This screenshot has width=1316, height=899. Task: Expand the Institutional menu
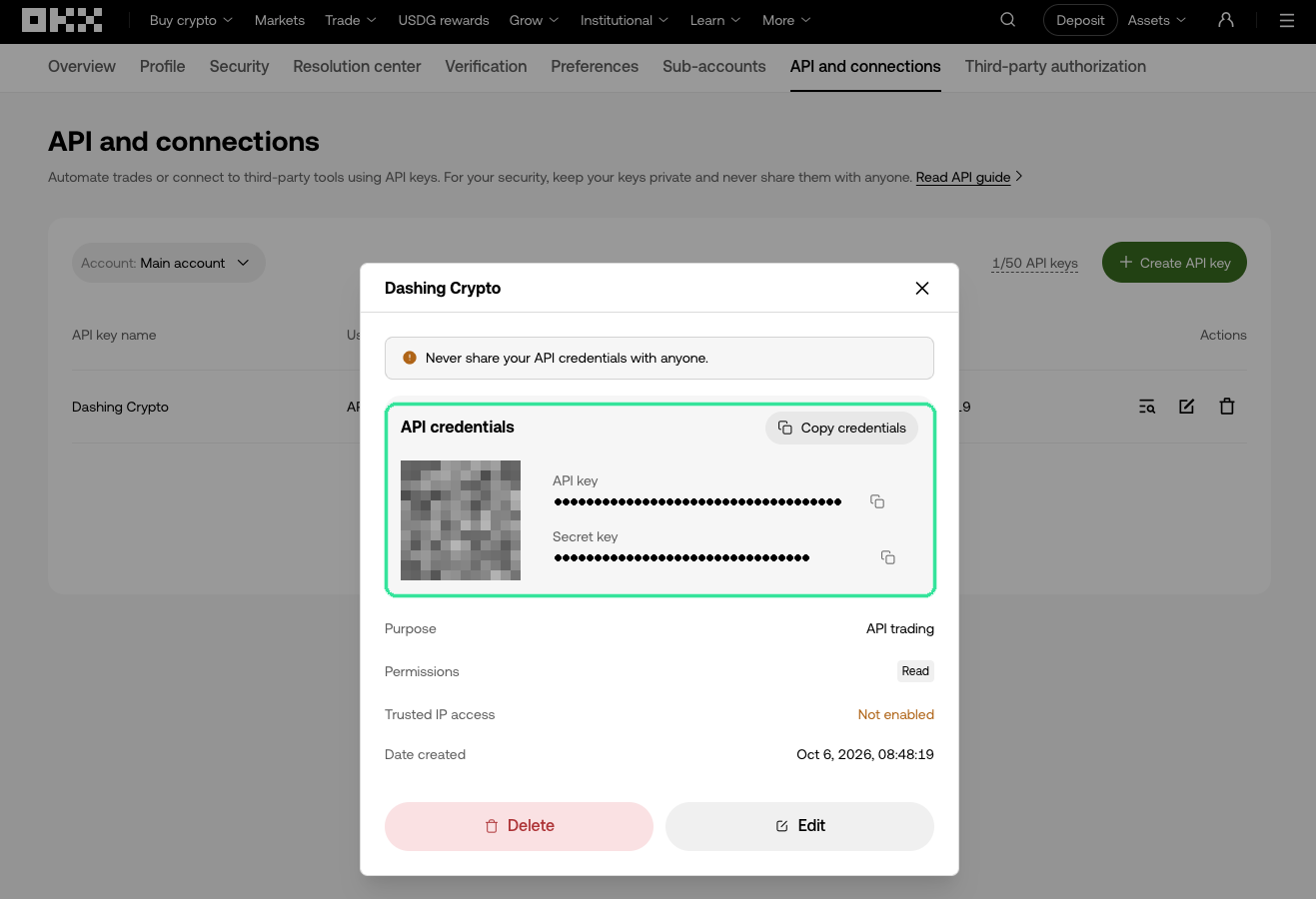pos(625,20)
